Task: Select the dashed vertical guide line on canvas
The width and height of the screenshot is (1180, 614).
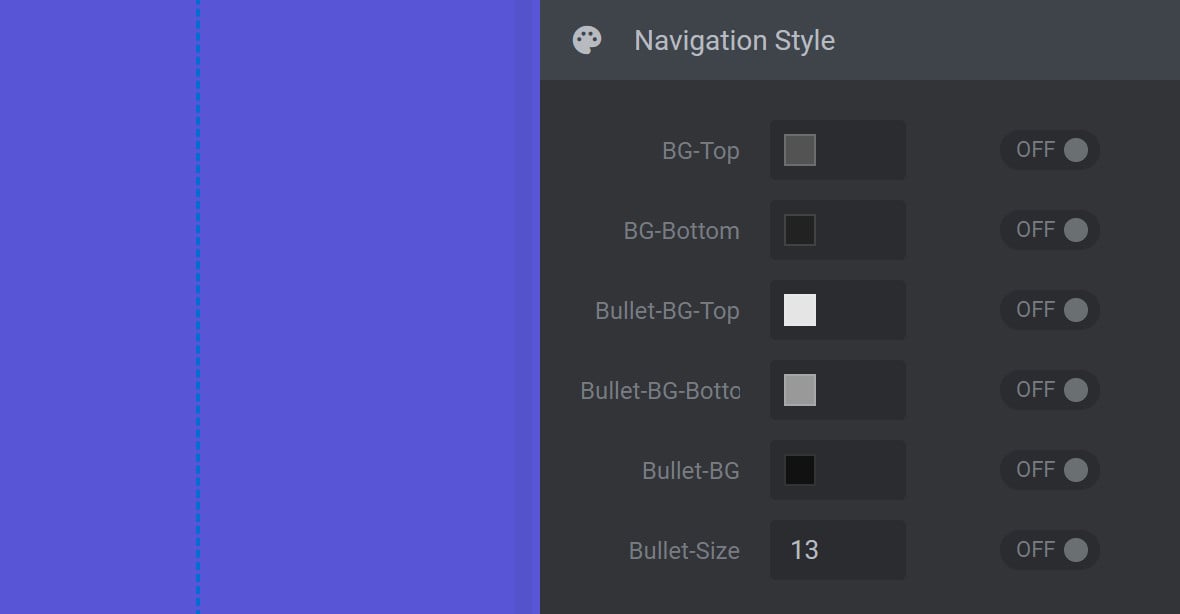Action: click(x=198, y=307)
